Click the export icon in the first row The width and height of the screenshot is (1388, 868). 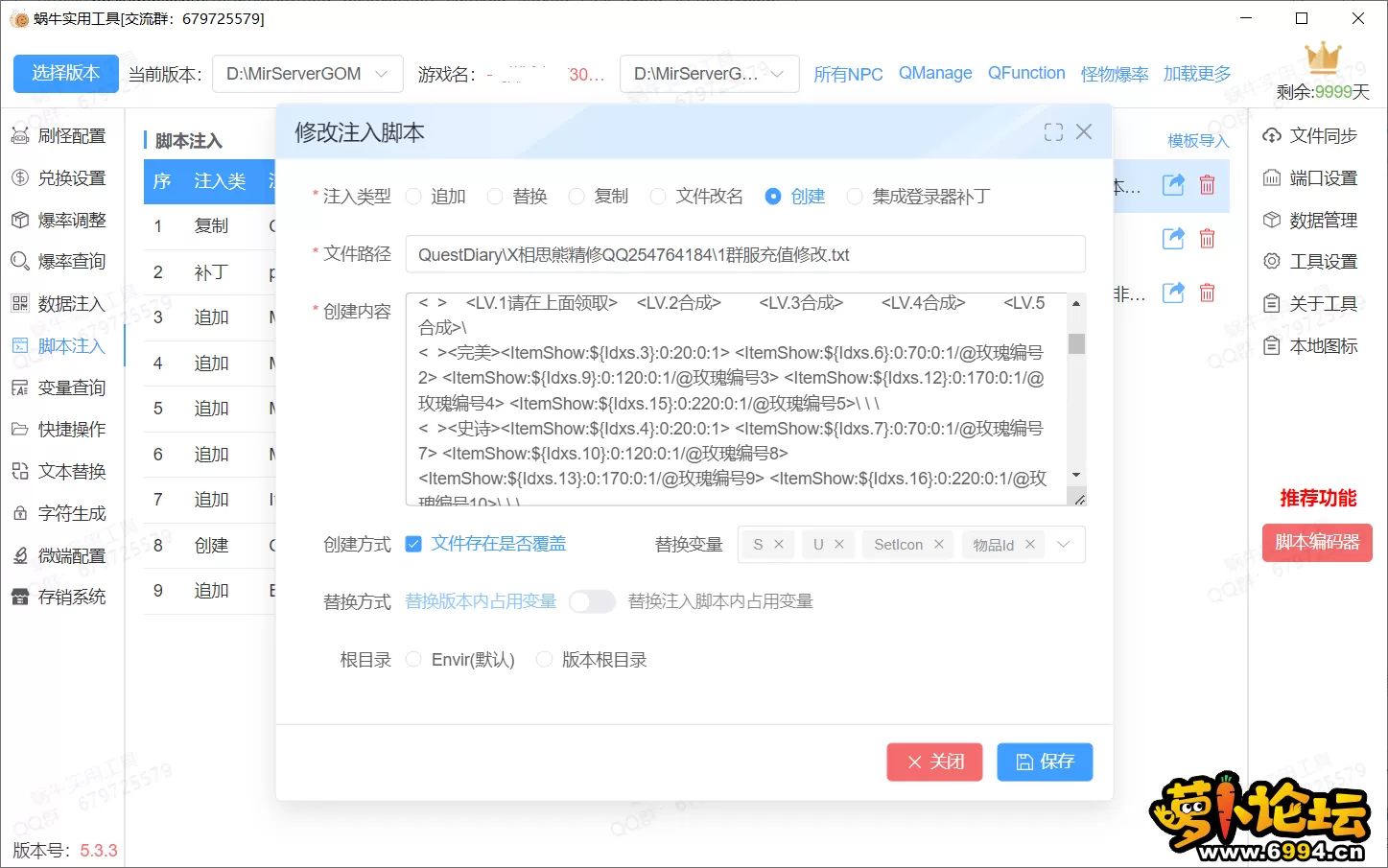1173,185
